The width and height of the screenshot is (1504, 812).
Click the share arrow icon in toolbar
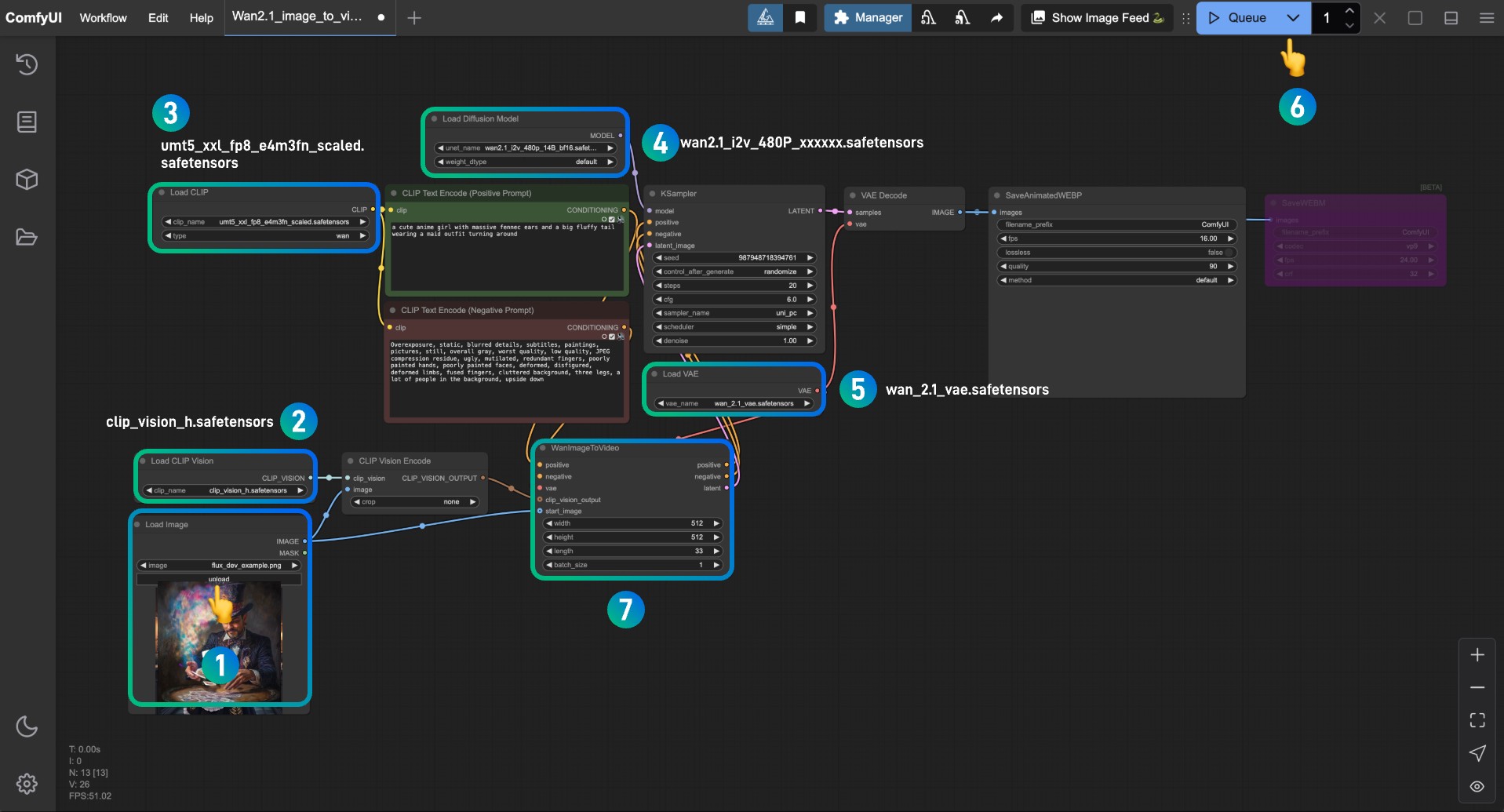click(x=996, y=17)
